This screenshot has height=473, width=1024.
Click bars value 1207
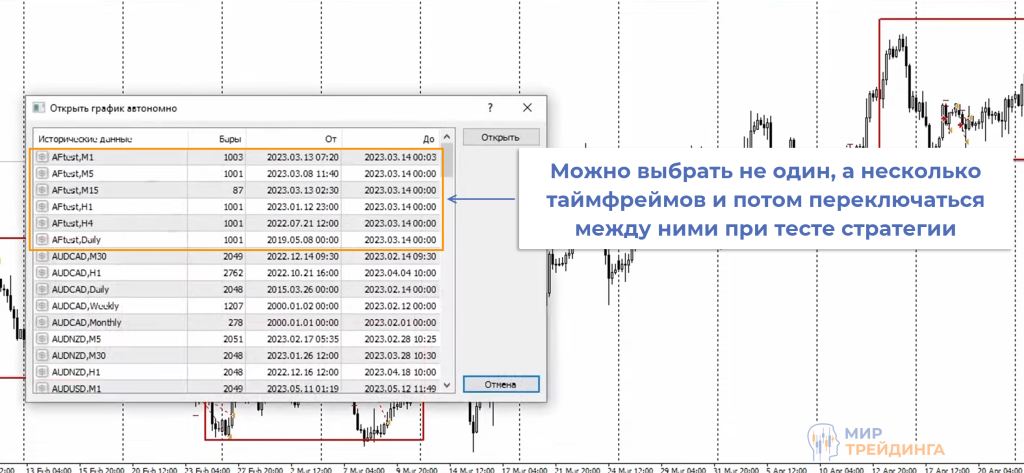pyautogui.click(x=231, y=306)
